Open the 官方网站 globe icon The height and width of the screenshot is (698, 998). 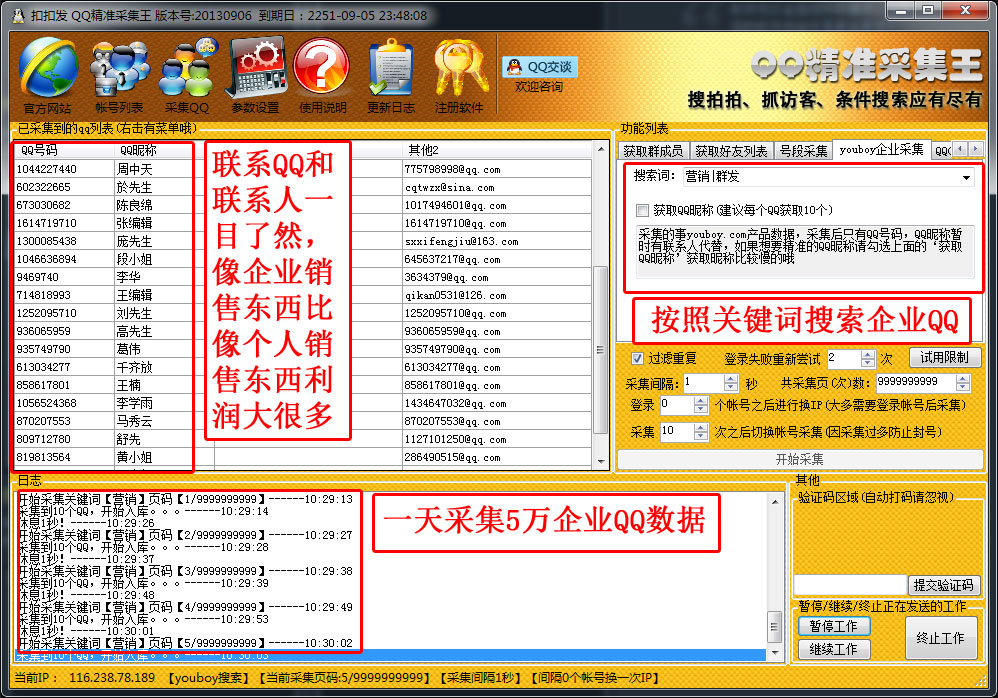point(48,75)
